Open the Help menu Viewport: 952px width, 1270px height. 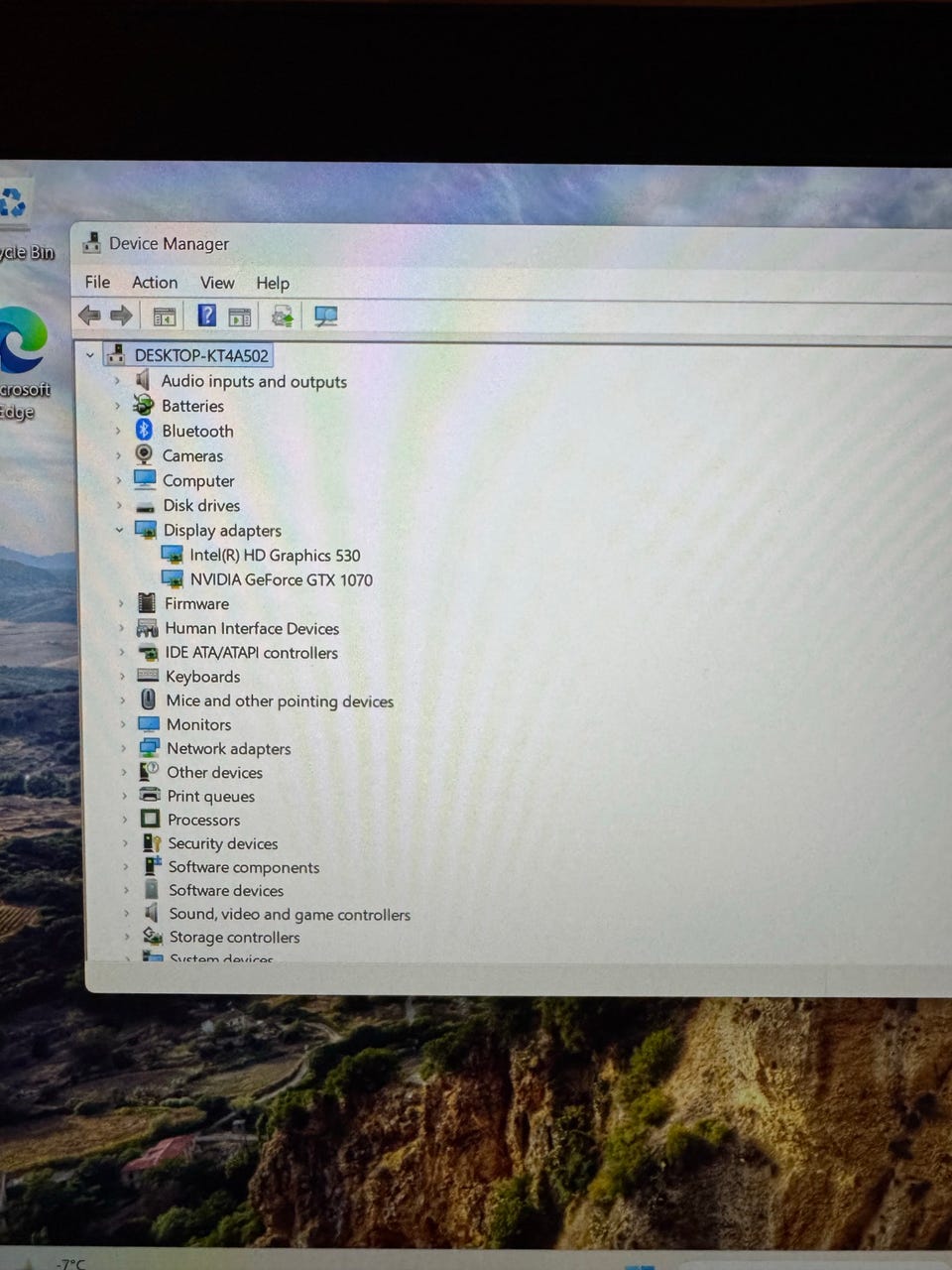tap(273, 283)
